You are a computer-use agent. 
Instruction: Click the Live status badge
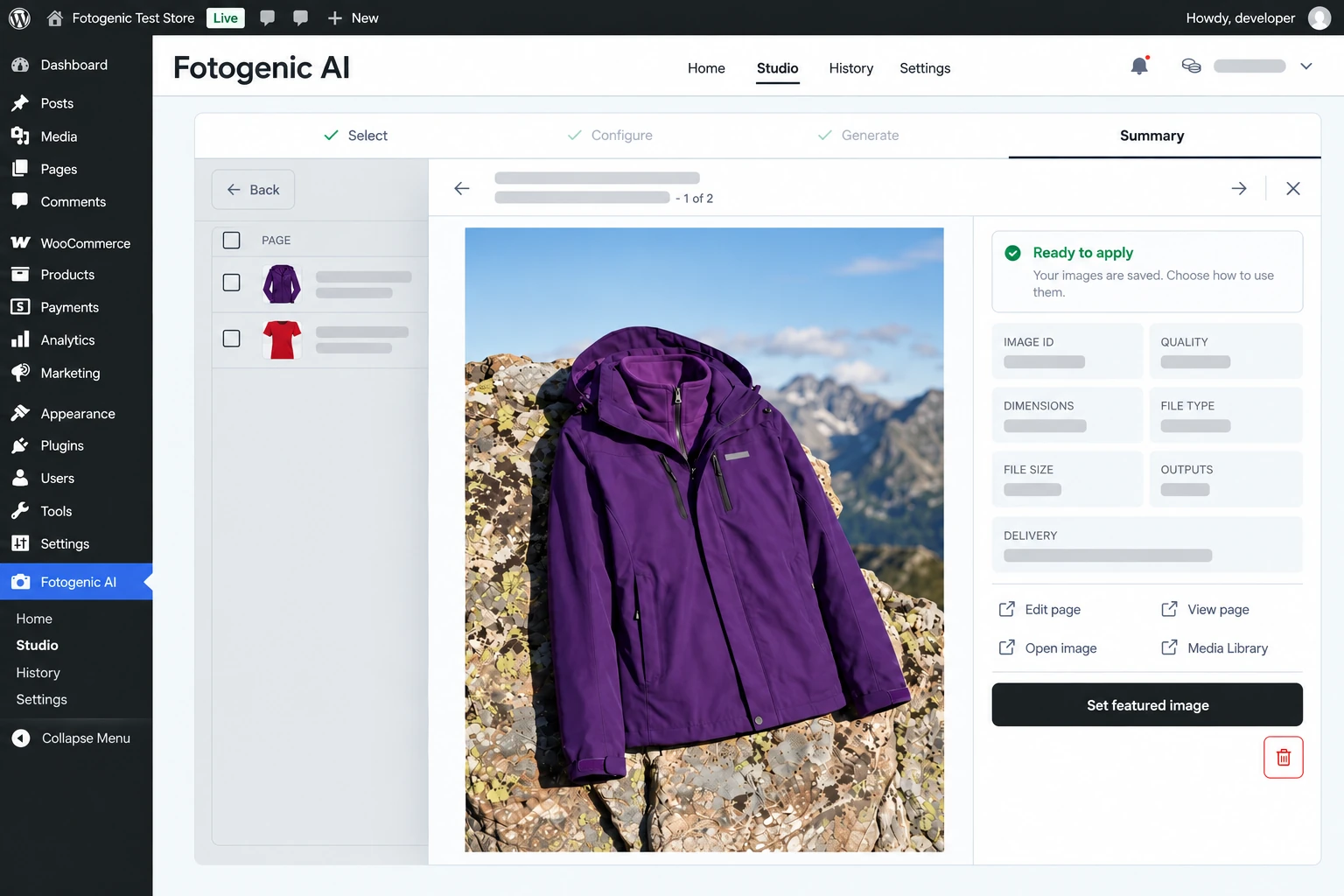click(226, 17)
